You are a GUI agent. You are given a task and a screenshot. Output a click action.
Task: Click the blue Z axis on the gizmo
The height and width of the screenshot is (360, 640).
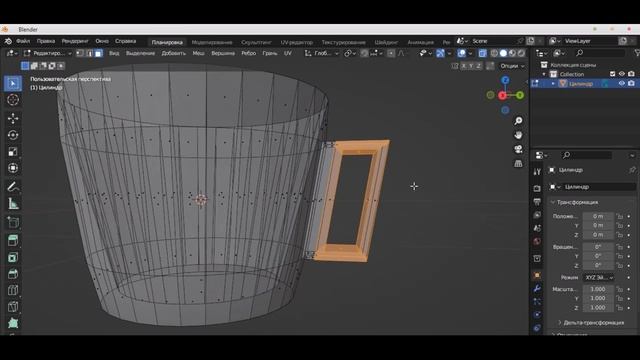pos(505,80)
